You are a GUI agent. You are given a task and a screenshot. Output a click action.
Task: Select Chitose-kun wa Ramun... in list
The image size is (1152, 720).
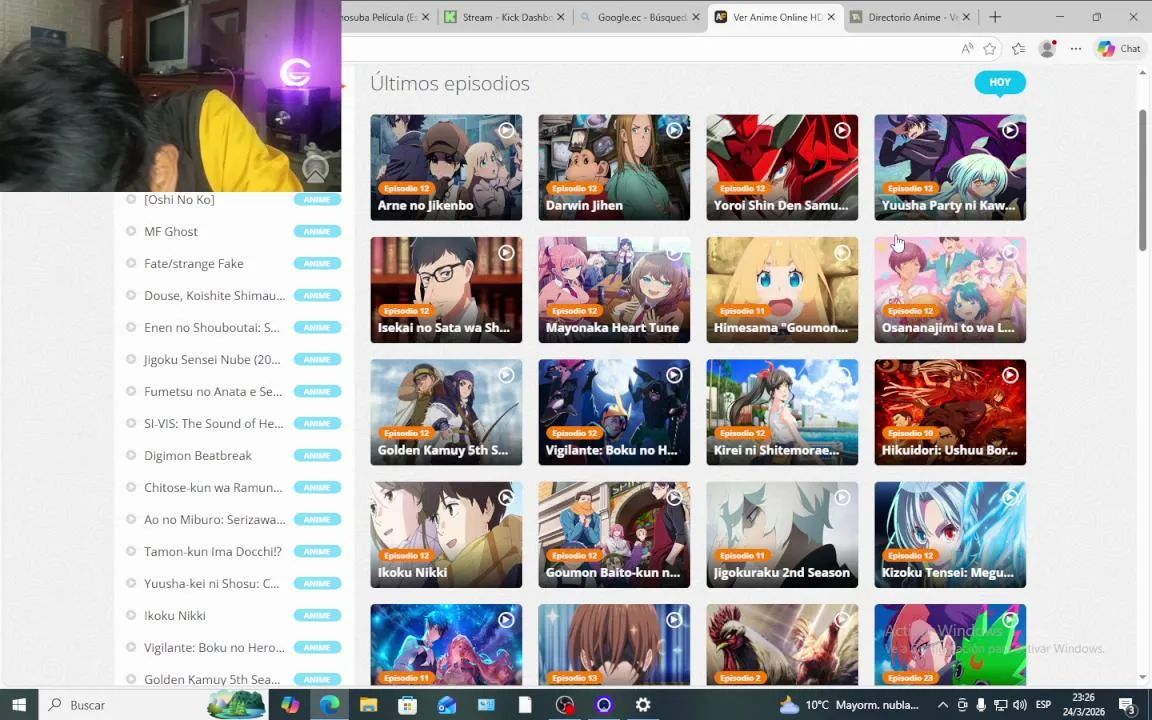pyautogui.click(x=213, y=487)
